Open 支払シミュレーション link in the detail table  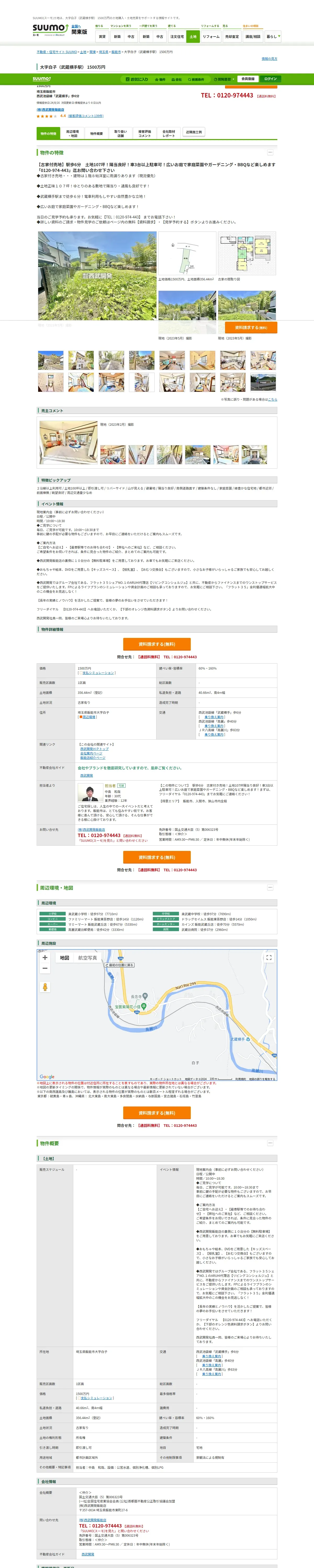(98, 673)
